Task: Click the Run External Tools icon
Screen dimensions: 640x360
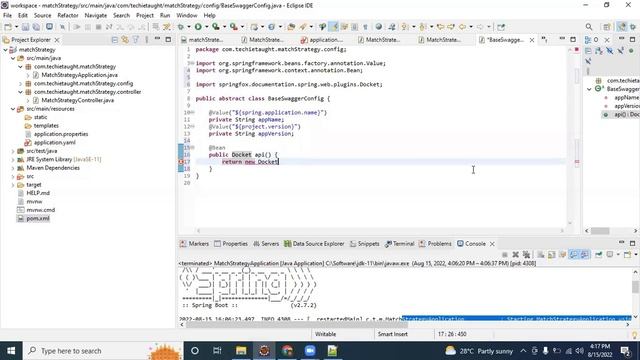Action: (x=234, y=27)
